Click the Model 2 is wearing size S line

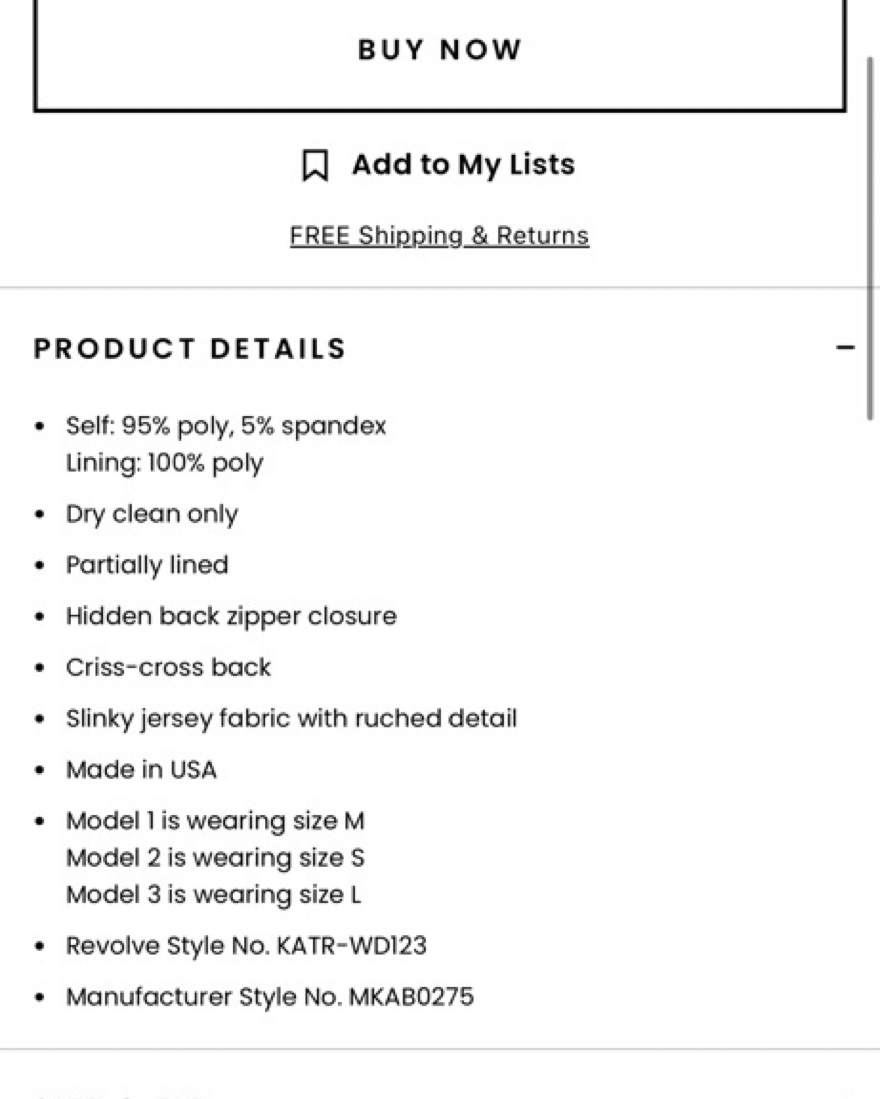[215, 858]
